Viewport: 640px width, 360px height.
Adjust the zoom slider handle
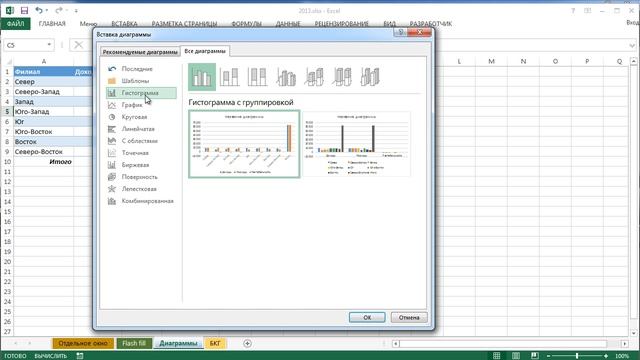pos(577,356)
